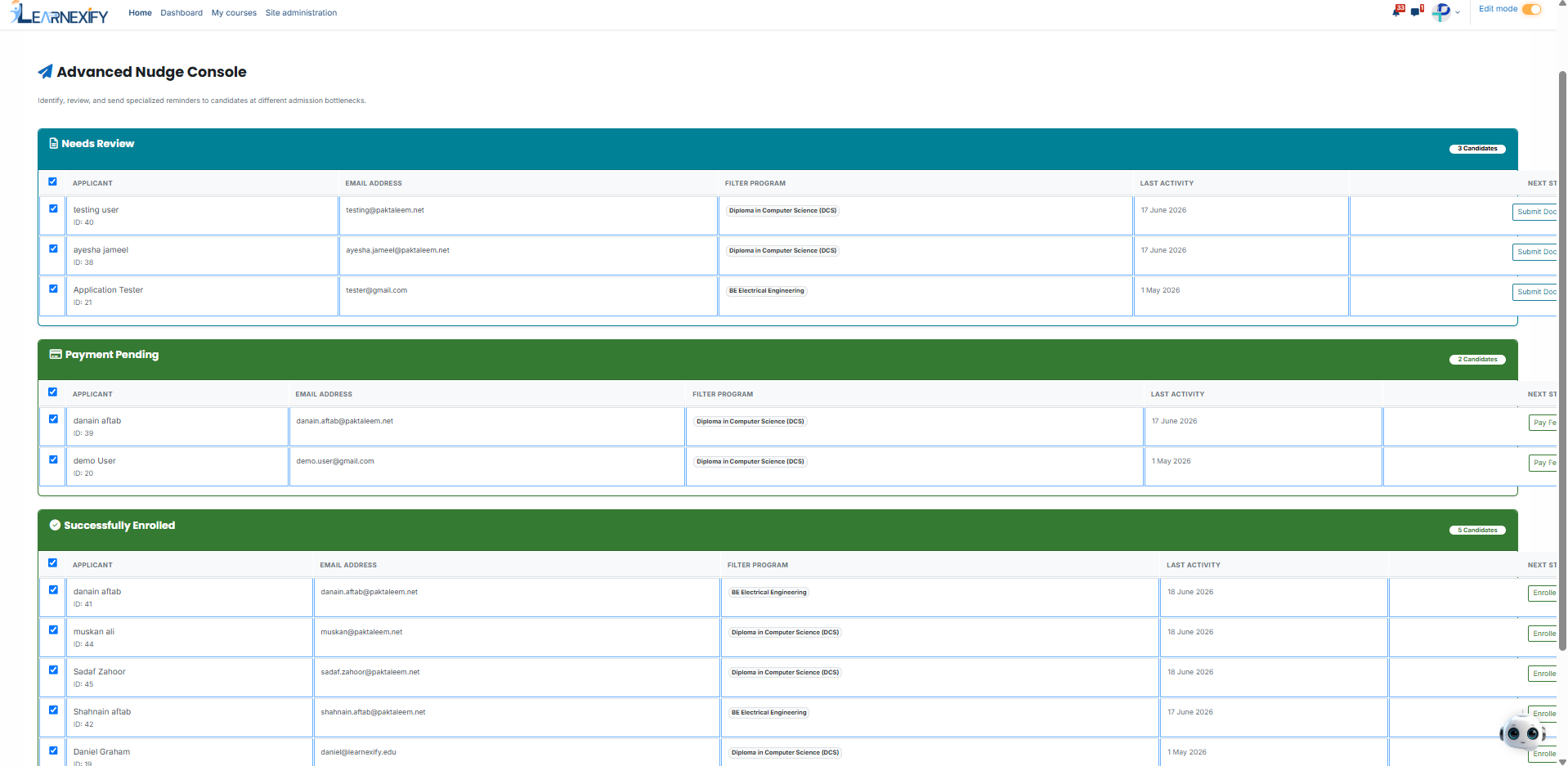Click Submit Doc button for Application Tester
The image size is (1568, 766).
[x=1535, y=292]
